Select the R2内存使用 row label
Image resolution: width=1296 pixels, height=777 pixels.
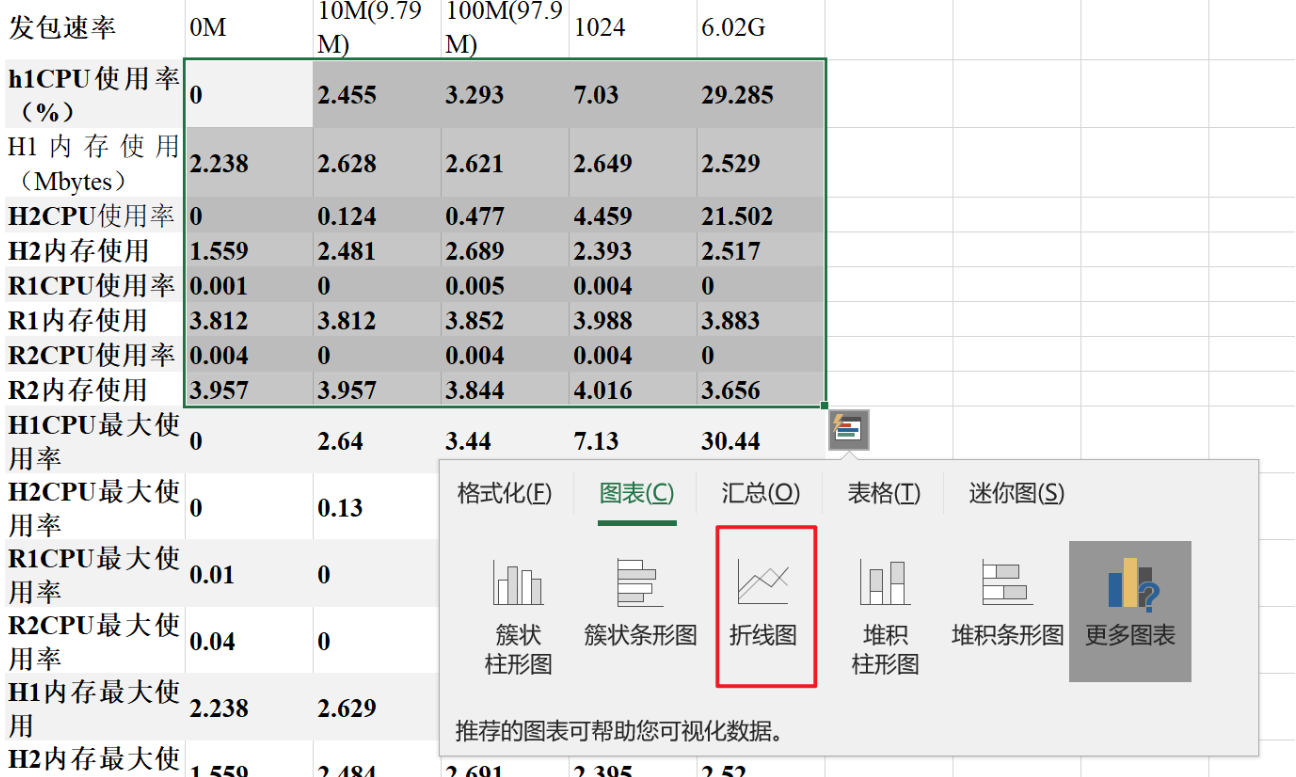point(92,390)
